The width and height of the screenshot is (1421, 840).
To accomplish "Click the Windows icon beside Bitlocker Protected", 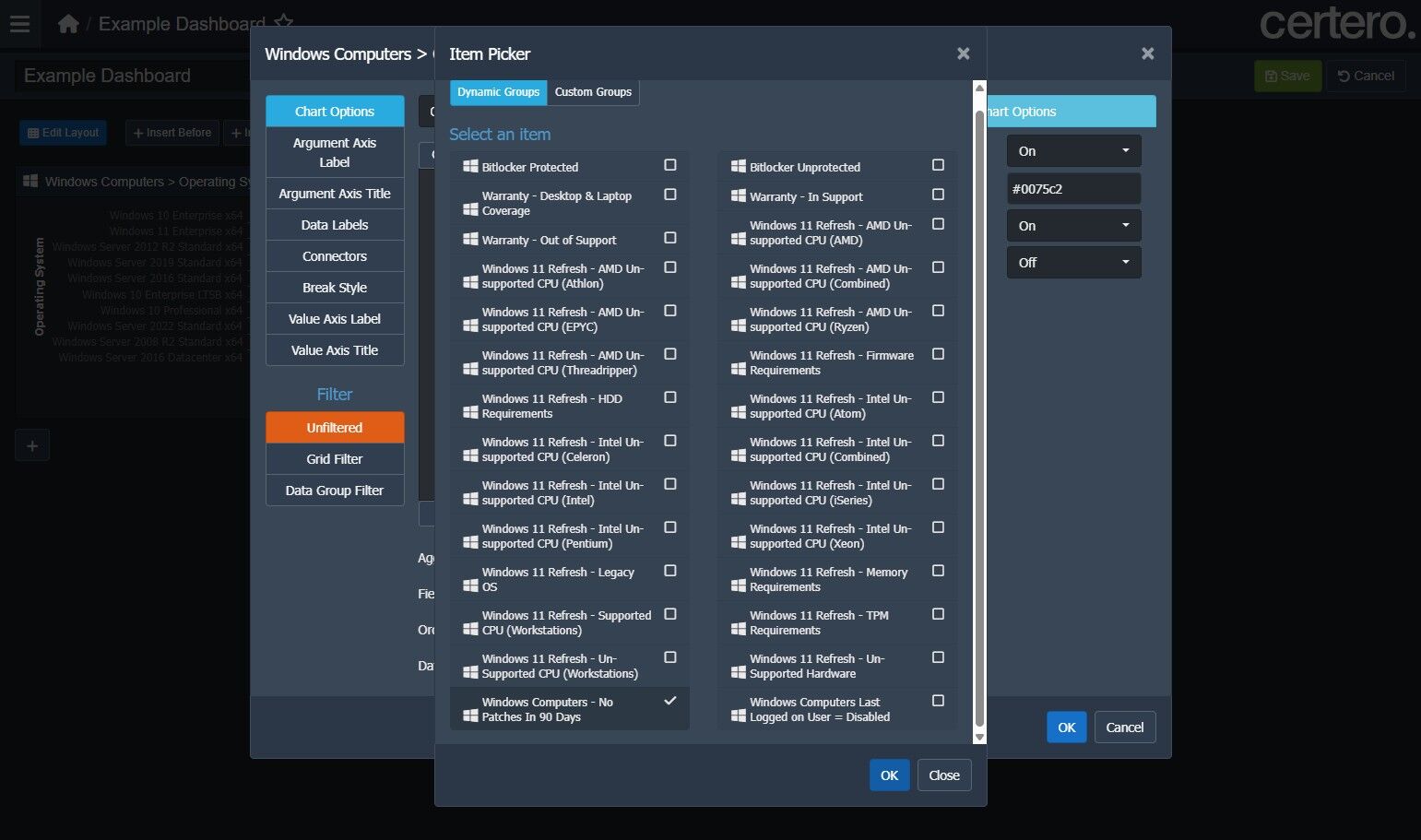I will [470, 166].
